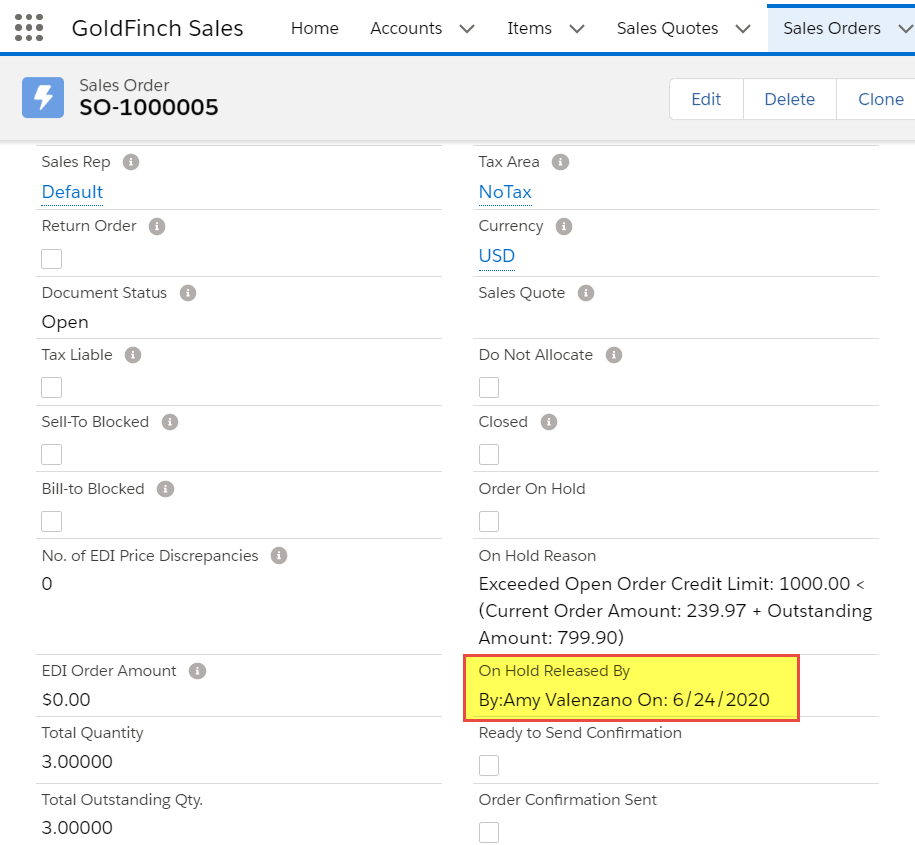The height and width of the screenshot is (845, 915).
Task: Select Total Outstanding Qty. 3.00000 value
Action: point(77,827)
